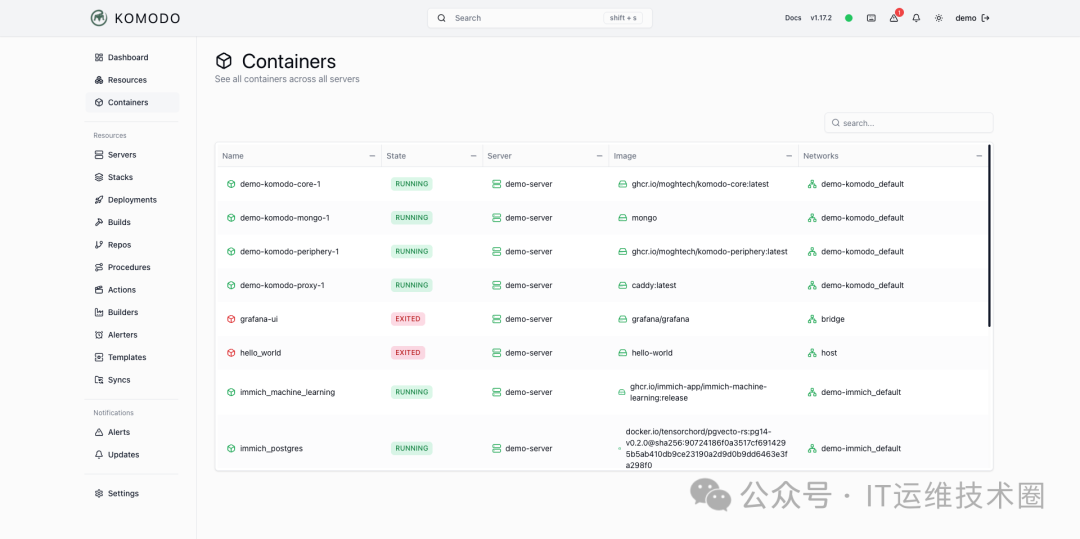1080x539 pixels.
Task: Click the mongo image disk icon
Action: pos(623,218)
